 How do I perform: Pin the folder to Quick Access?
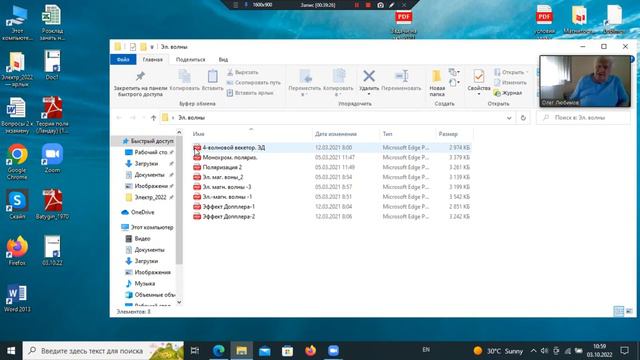click(140, 84)
